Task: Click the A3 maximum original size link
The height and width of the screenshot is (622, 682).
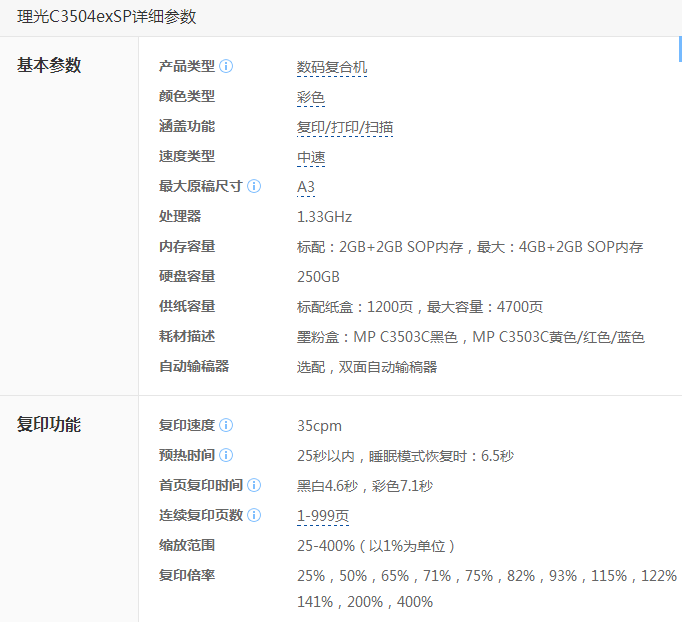Action: point(306,187)
